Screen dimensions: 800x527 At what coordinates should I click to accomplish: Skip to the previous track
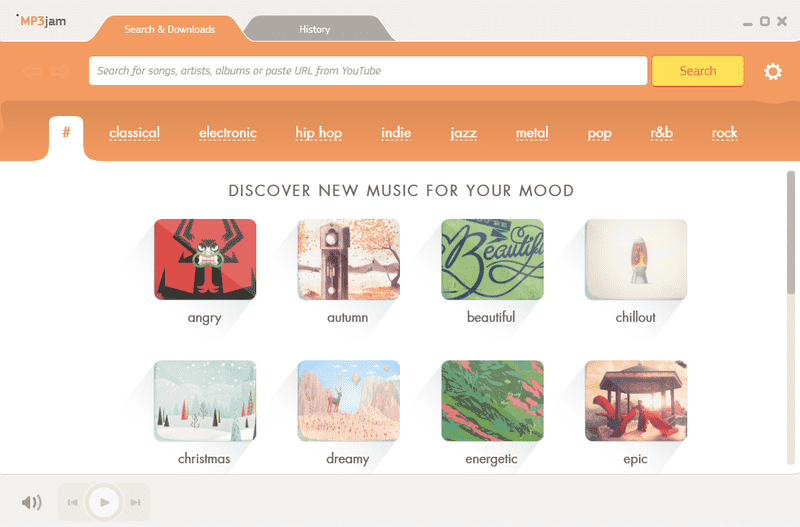coord(72,503)
